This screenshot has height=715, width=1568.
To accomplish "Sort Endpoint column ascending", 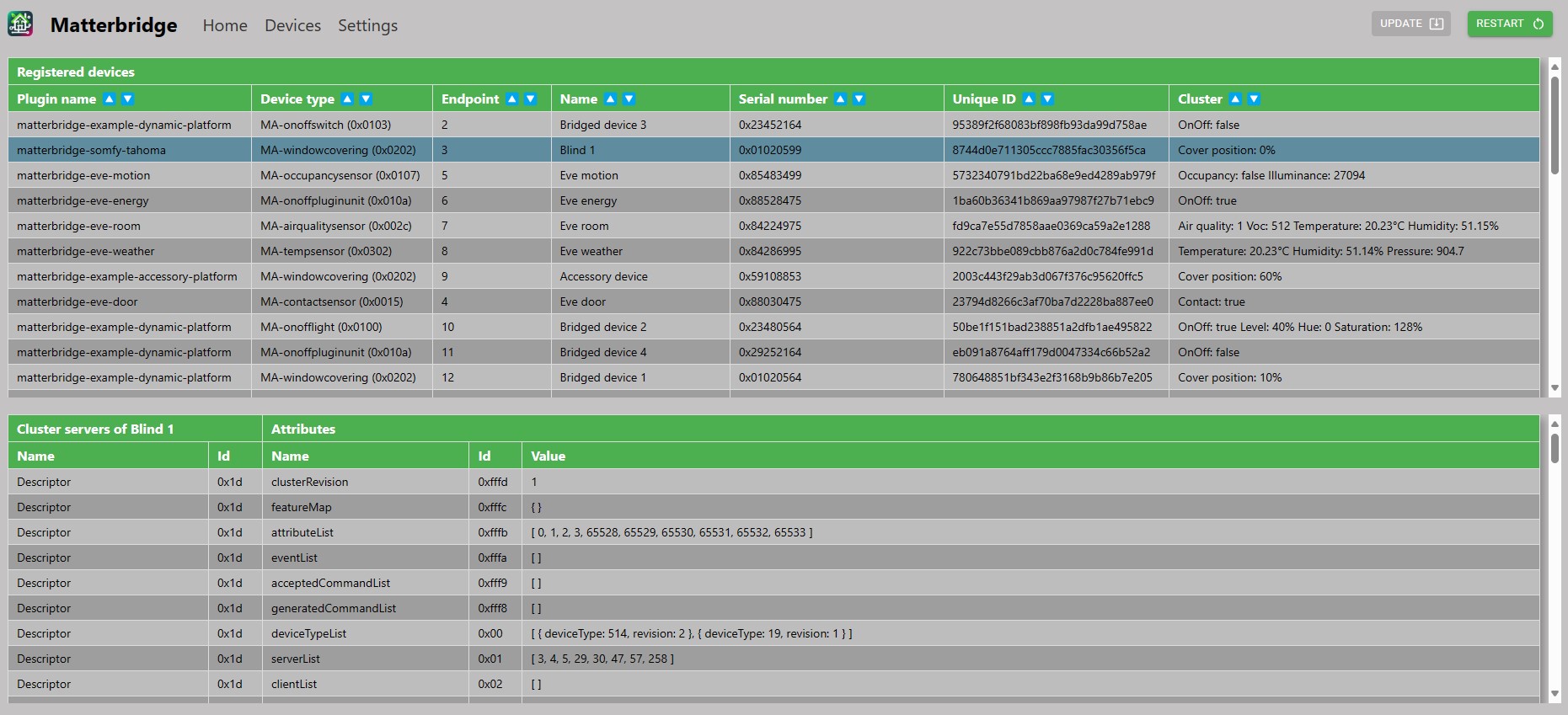I will (x=511, y=99).
